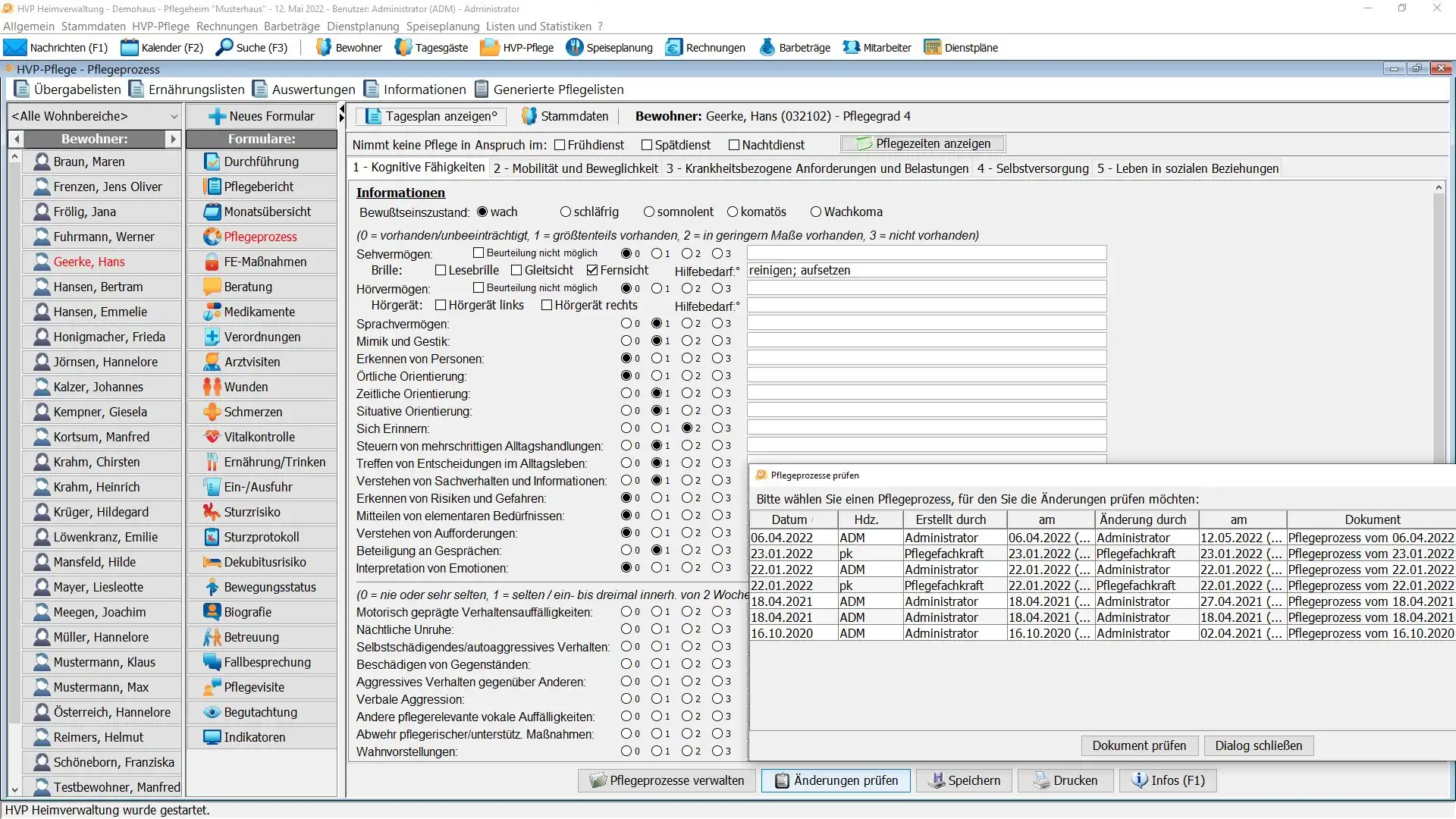Switch to tab 4 - Selbstversorgung
The height and width of the screenshot is (819, 1456).
pos(1032,168)
